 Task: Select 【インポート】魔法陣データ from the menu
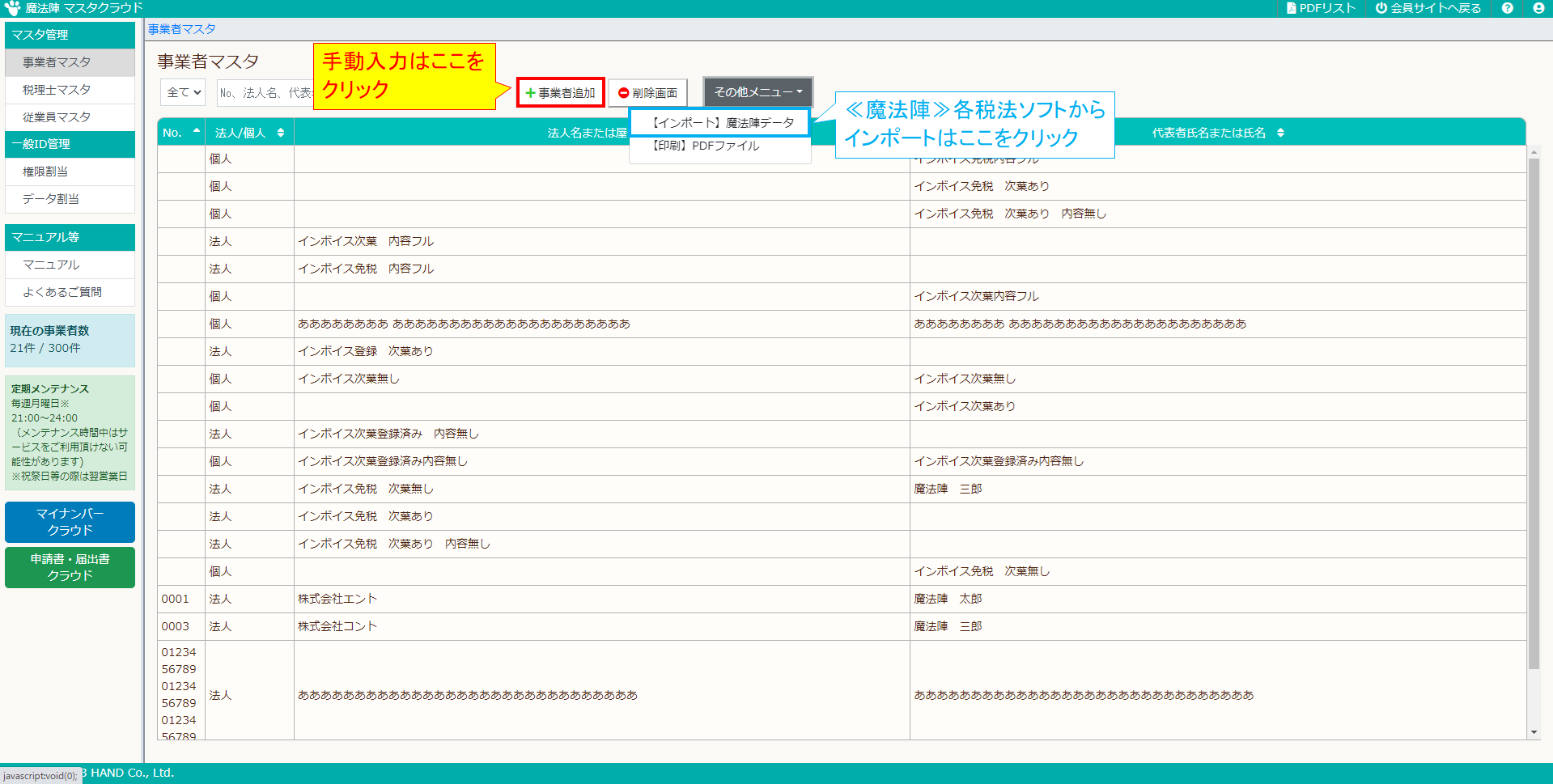pos(719,121)
